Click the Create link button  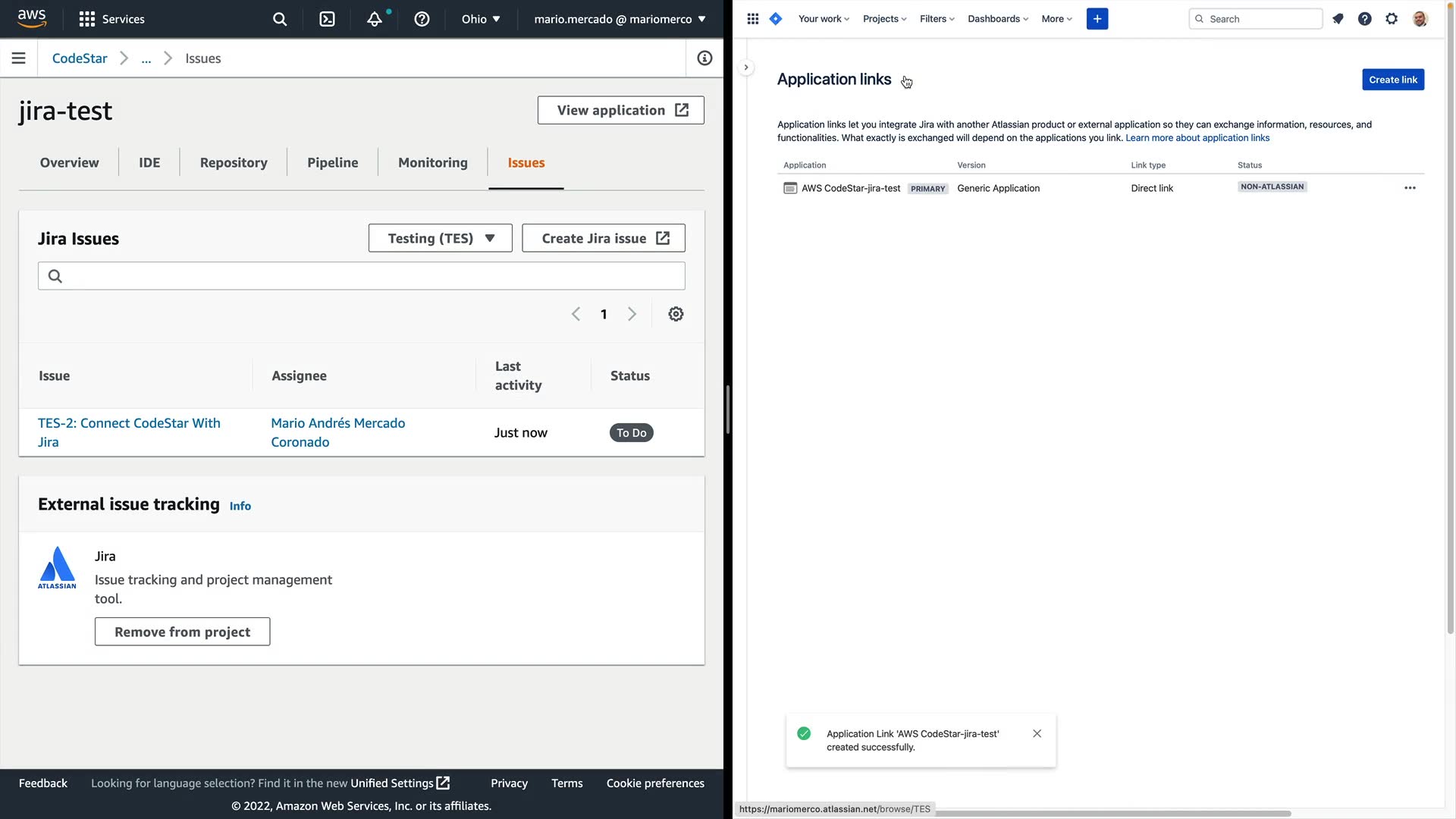click(x=1392, y=80)
